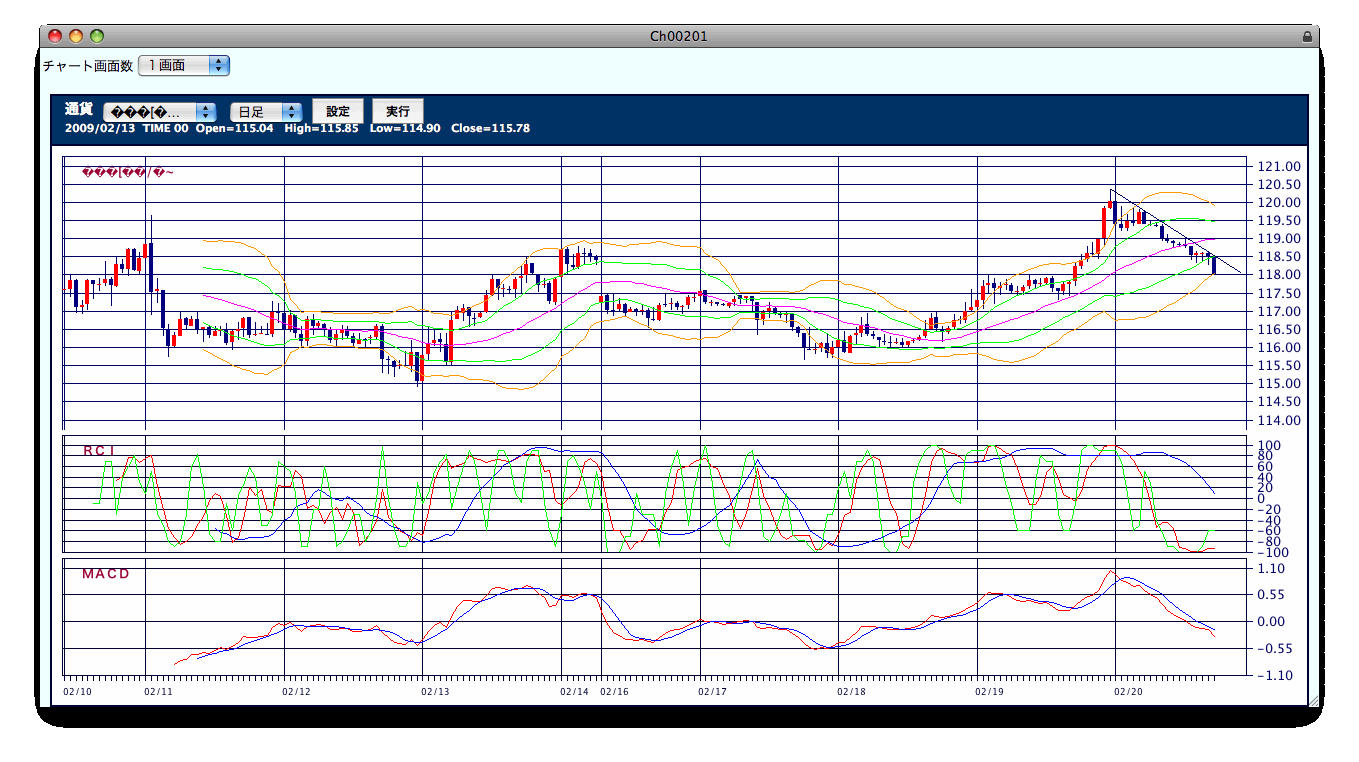Click the 02/13 date marker on time axis
1359x762 pixels.
pyautogui.click(x=435, y=691)
